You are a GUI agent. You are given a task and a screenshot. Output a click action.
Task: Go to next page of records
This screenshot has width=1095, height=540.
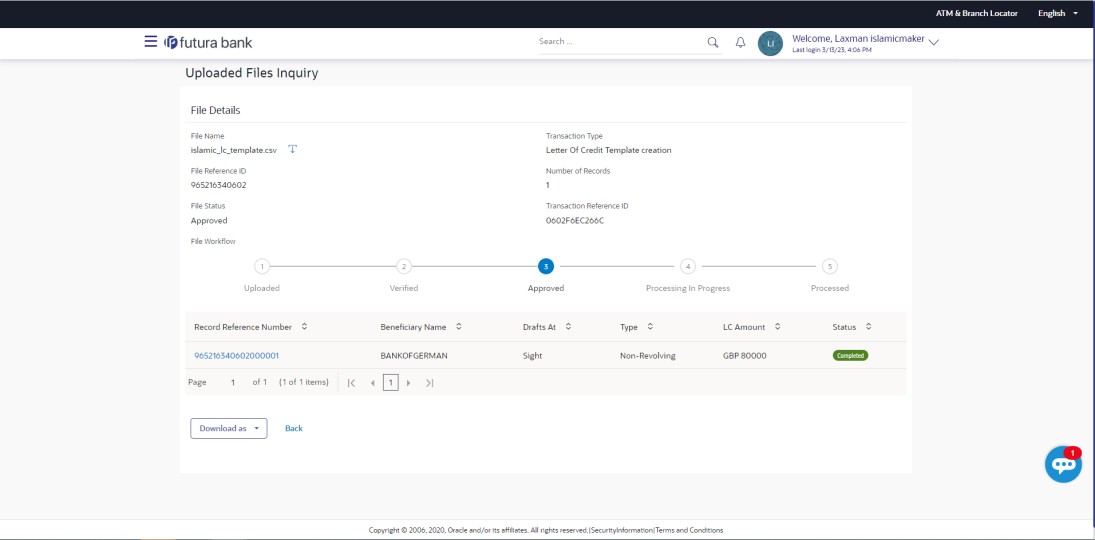point(409,383)
